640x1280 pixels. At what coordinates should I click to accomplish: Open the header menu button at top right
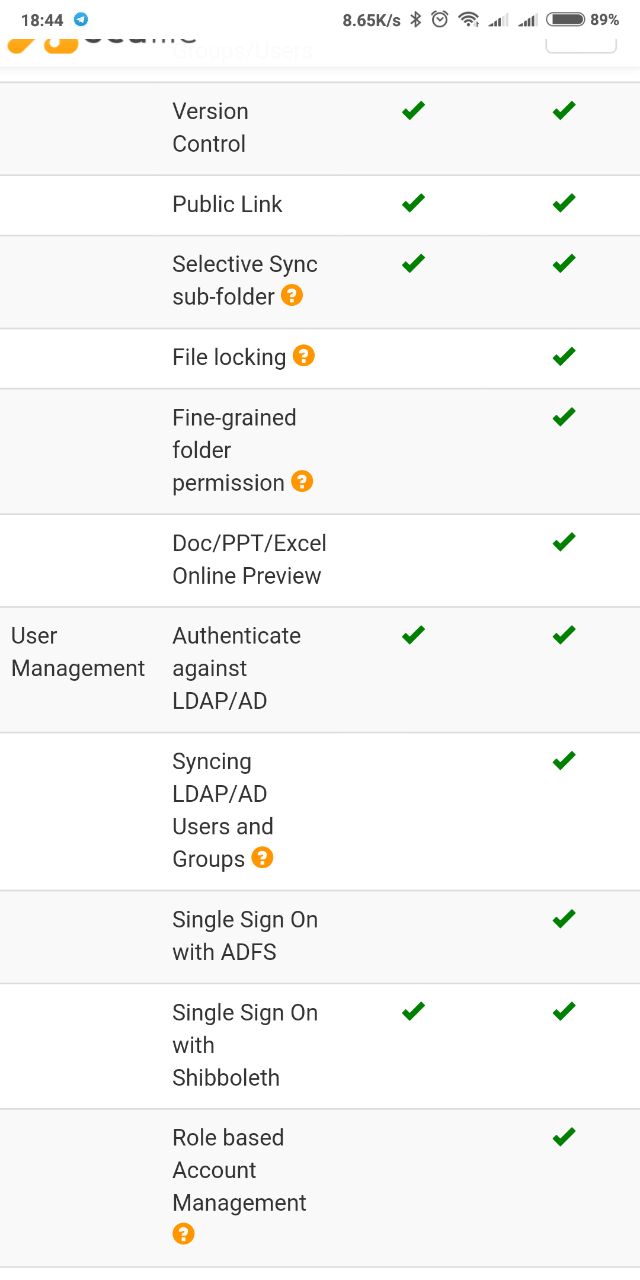[581, 42]
